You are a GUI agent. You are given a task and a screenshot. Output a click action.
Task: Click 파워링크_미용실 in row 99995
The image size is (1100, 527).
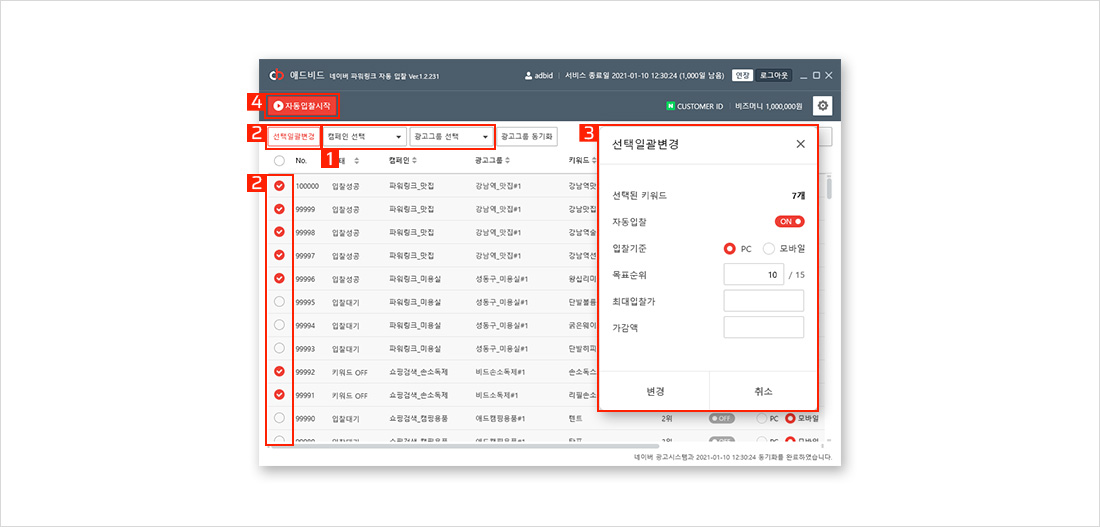click(415, 302)
